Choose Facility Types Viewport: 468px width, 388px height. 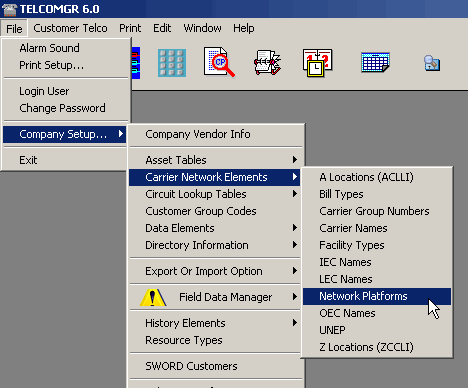(x=377, y=245)
